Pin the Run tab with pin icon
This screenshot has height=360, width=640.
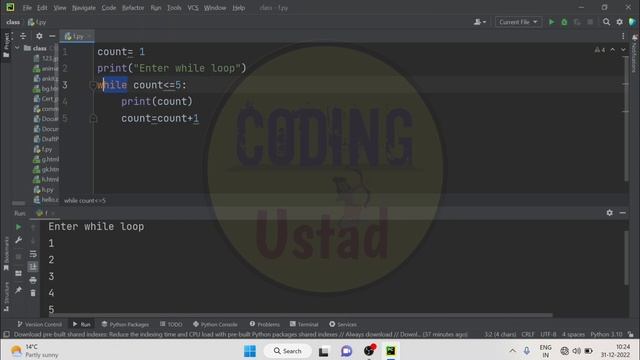pyautogui.click(x=18, y=290)
